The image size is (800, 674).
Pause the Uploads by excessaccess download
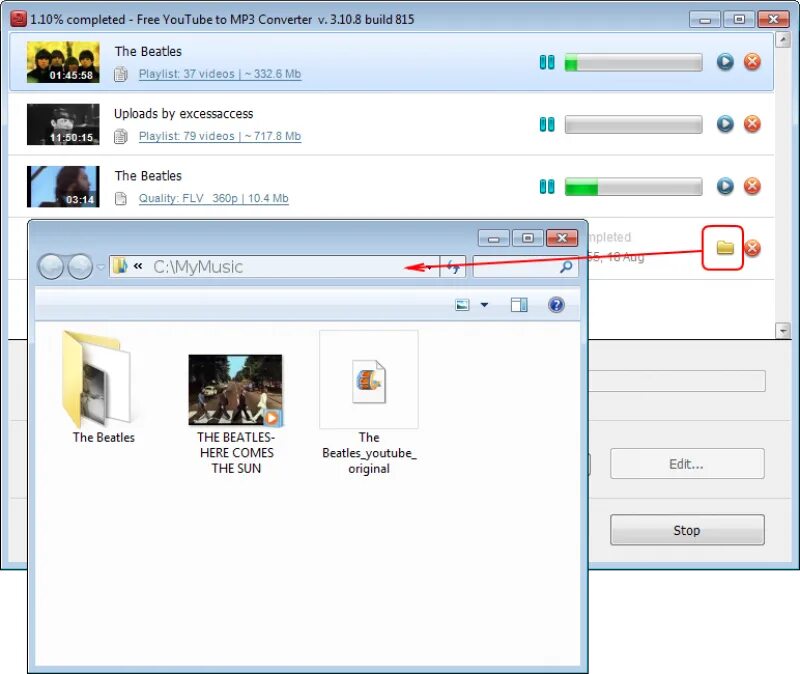coord(547,124)
